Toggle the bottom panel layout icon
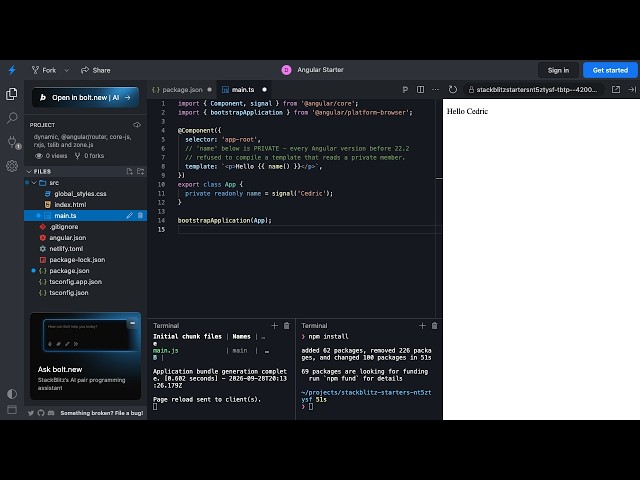Image resolution: width=640 pixels, height=480 pixels. [x=12, y=409]
